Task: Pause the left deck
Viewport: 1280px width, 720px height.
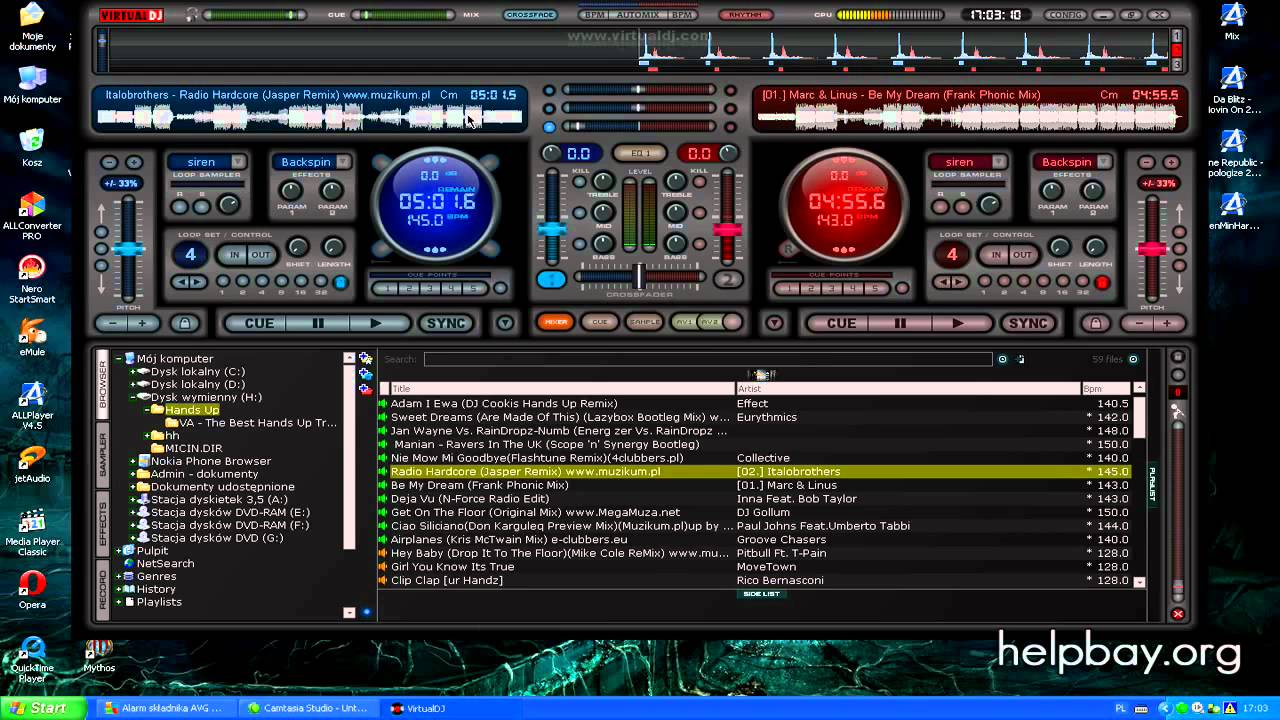Action: point(318,323)
